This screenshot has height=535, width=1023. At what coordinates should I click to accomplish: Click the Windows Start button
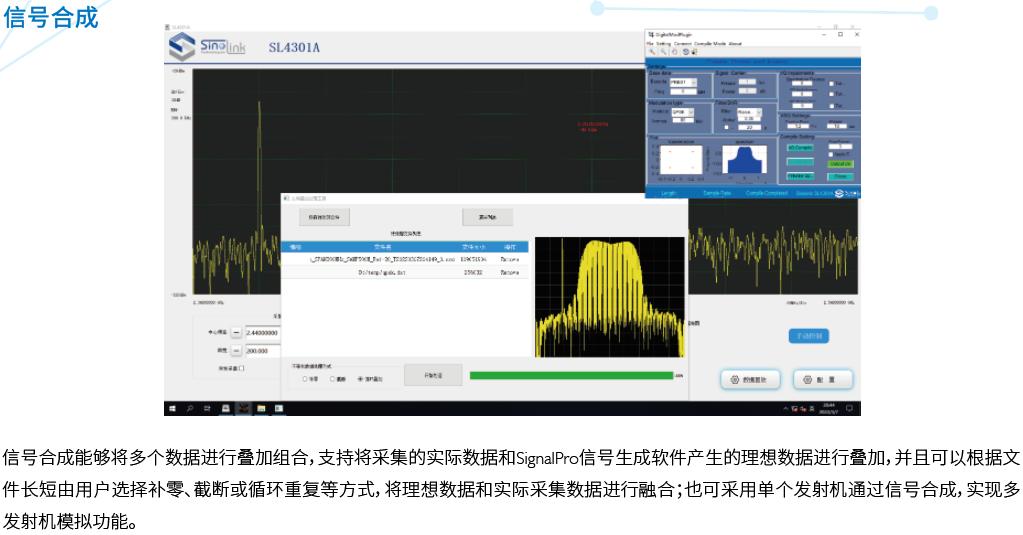(x=172, y=409)
